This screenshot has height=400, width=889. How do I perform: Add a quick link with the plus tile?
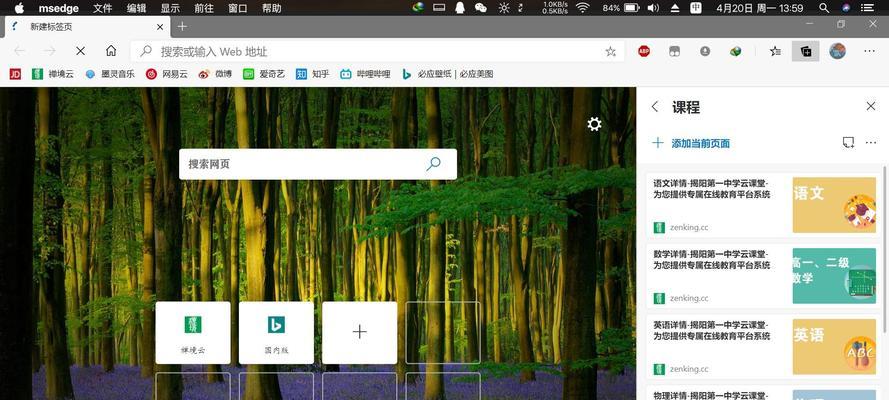359,333
